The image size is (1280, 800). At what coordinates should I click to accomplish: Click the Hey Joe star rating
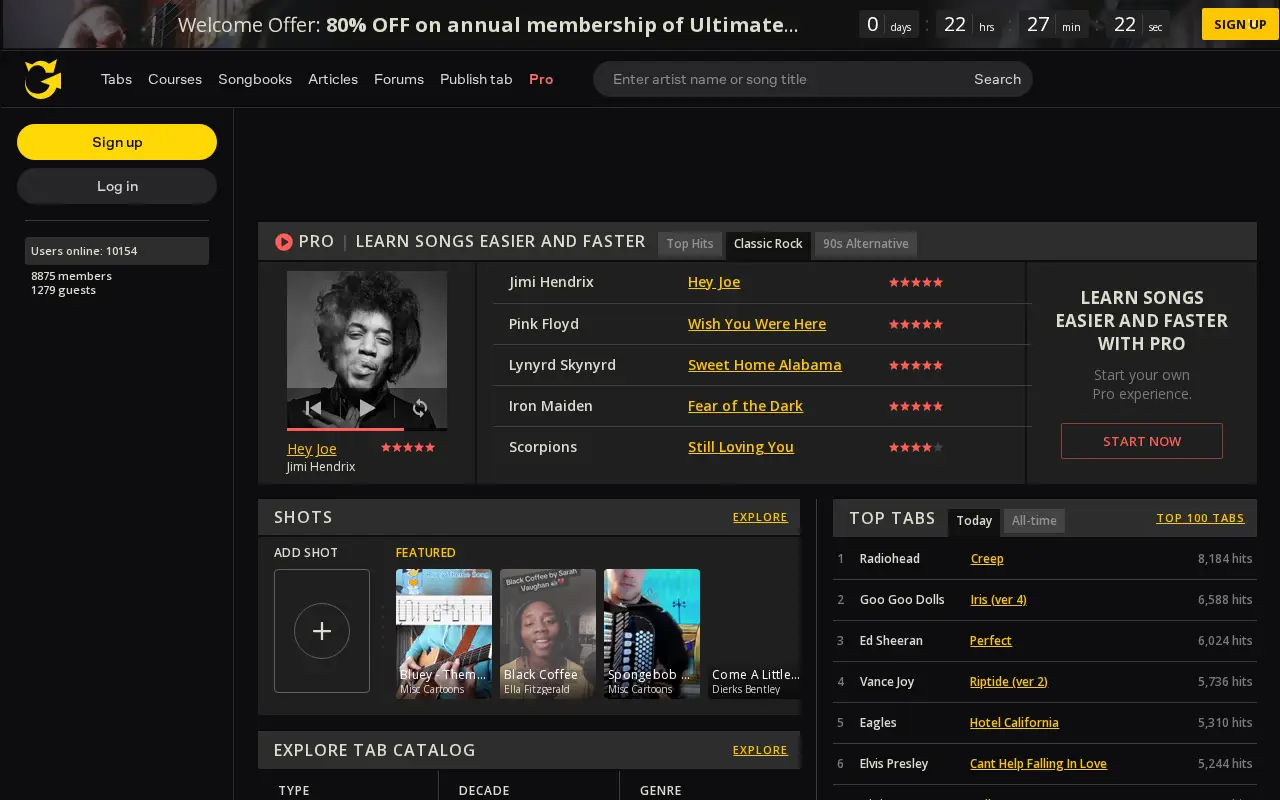[916, 282]
